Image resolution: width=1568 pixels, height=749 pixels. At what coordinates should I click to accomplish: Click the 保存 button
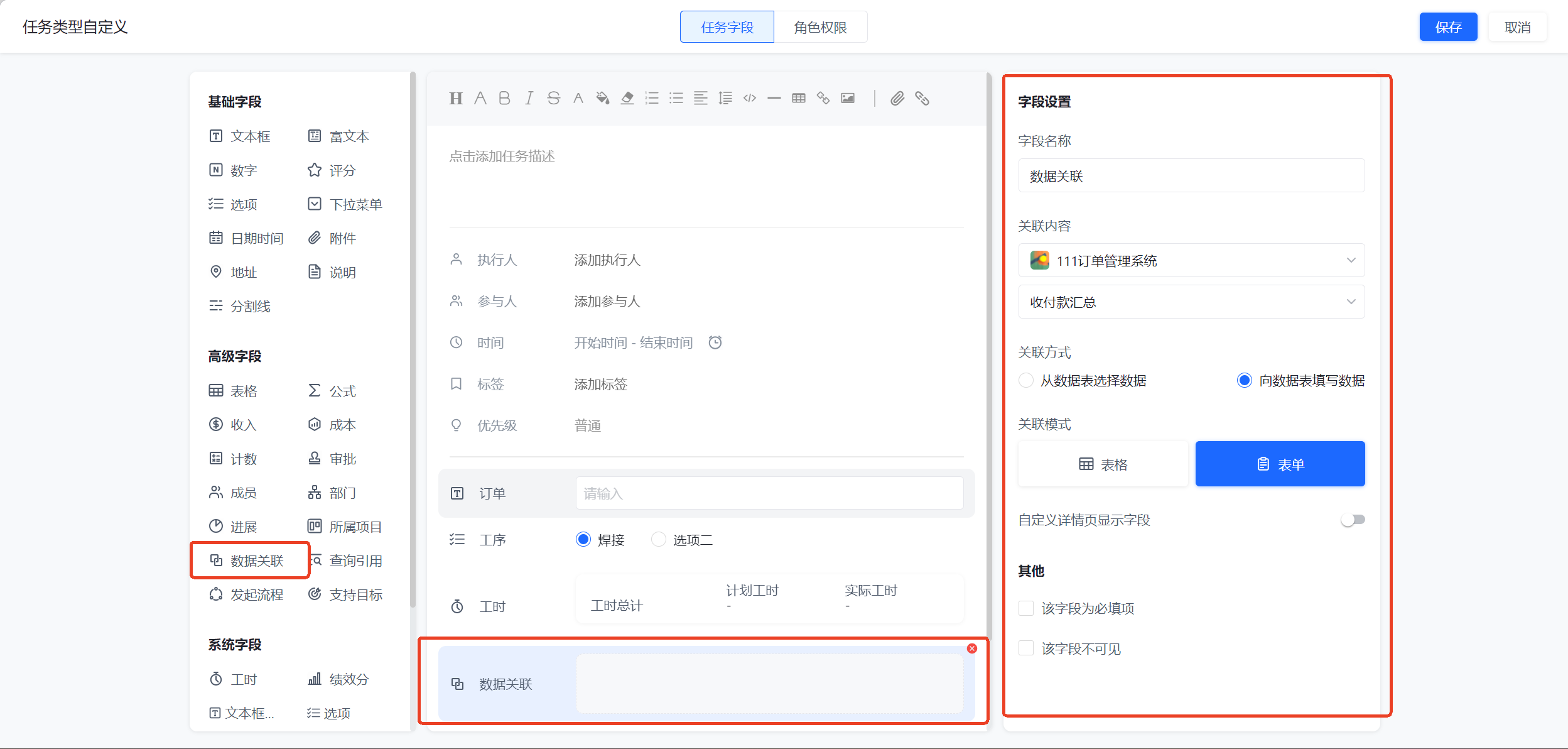point(1448,27)
